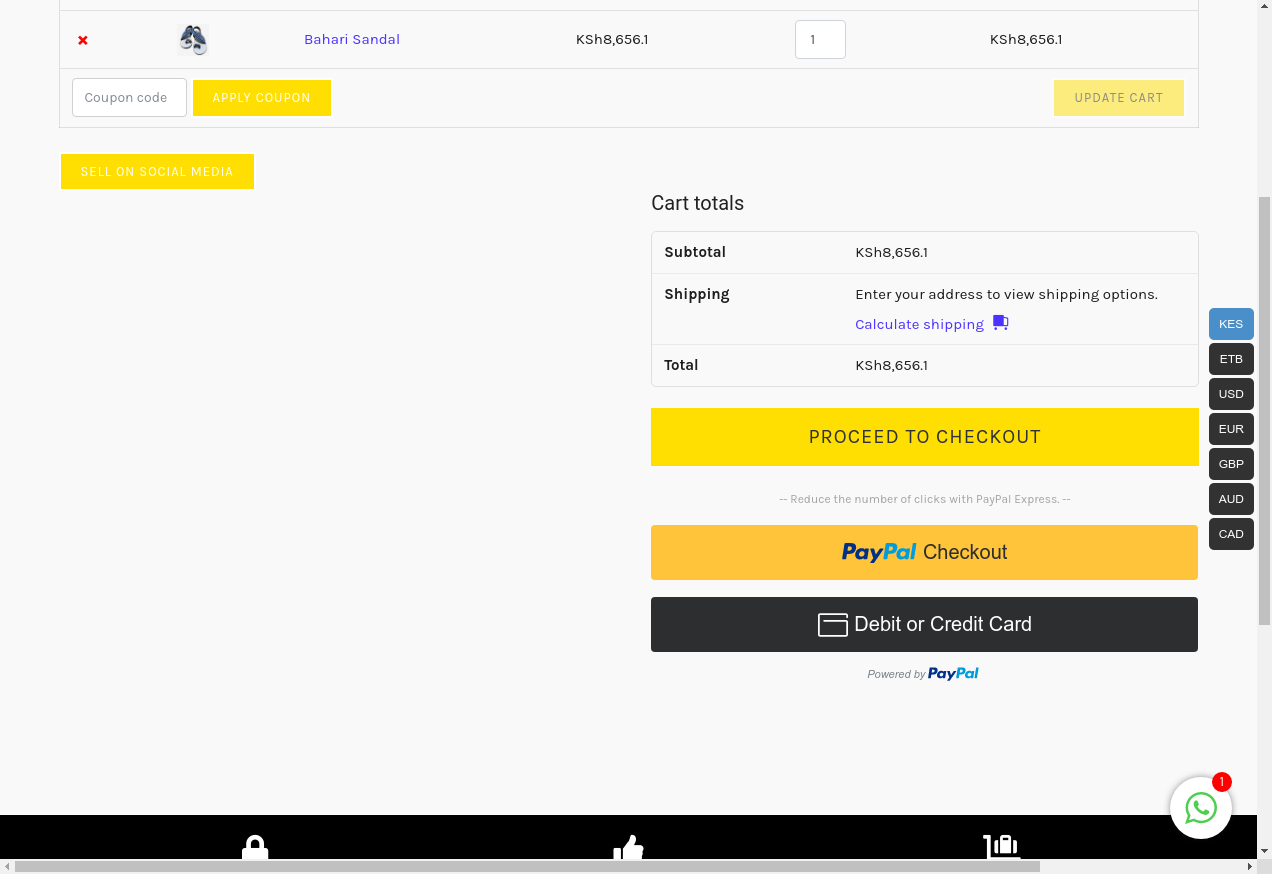Switch currency to EUR
The image size is (1272, 874).
pos(1231,429)
